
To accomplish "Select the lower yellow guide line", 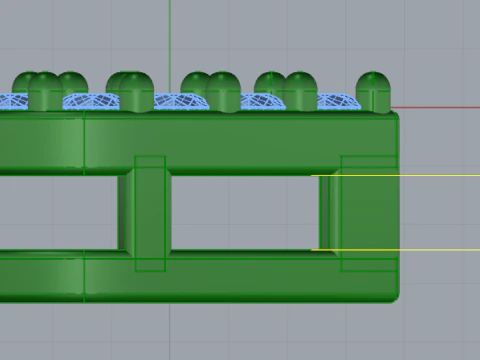I will pos(395,250).
